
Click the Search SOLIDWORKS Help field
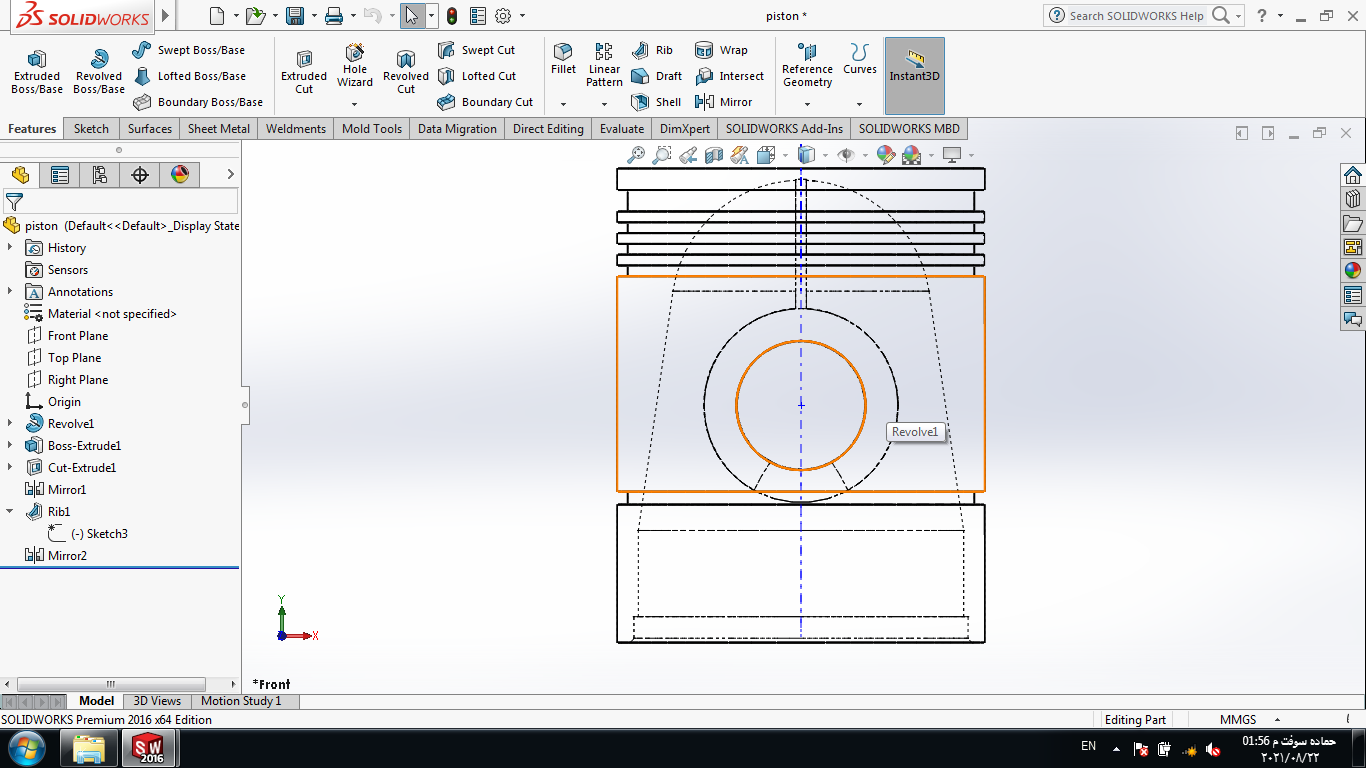pos(1135,16)
